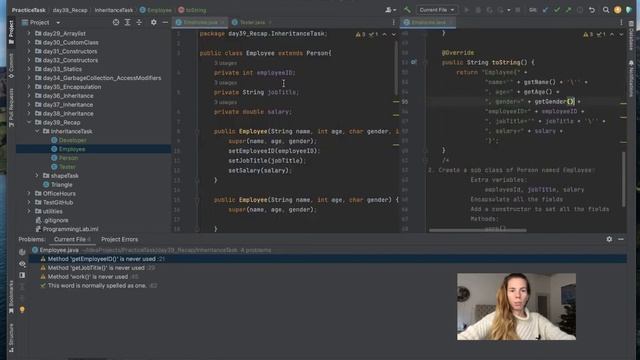Screen dimensions: 640x360
Task: Click the Code With Me user icon
Action: click(x=390, y=10)
